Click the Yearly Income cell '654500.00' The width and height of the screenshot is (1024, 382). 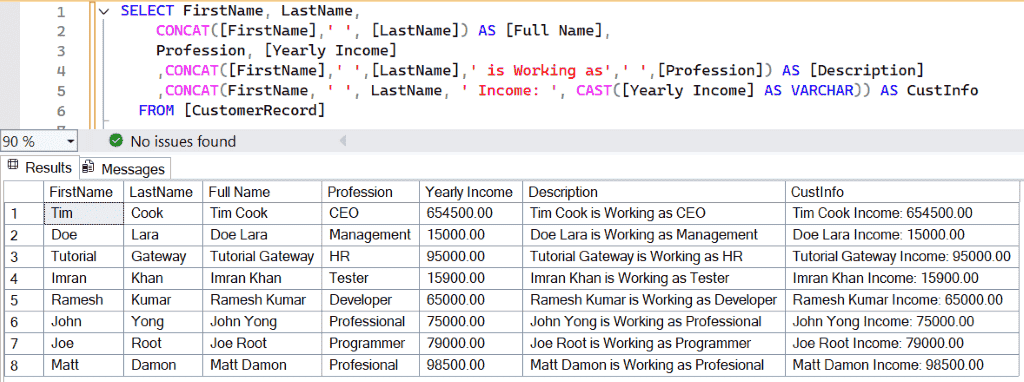coord(471,213)
